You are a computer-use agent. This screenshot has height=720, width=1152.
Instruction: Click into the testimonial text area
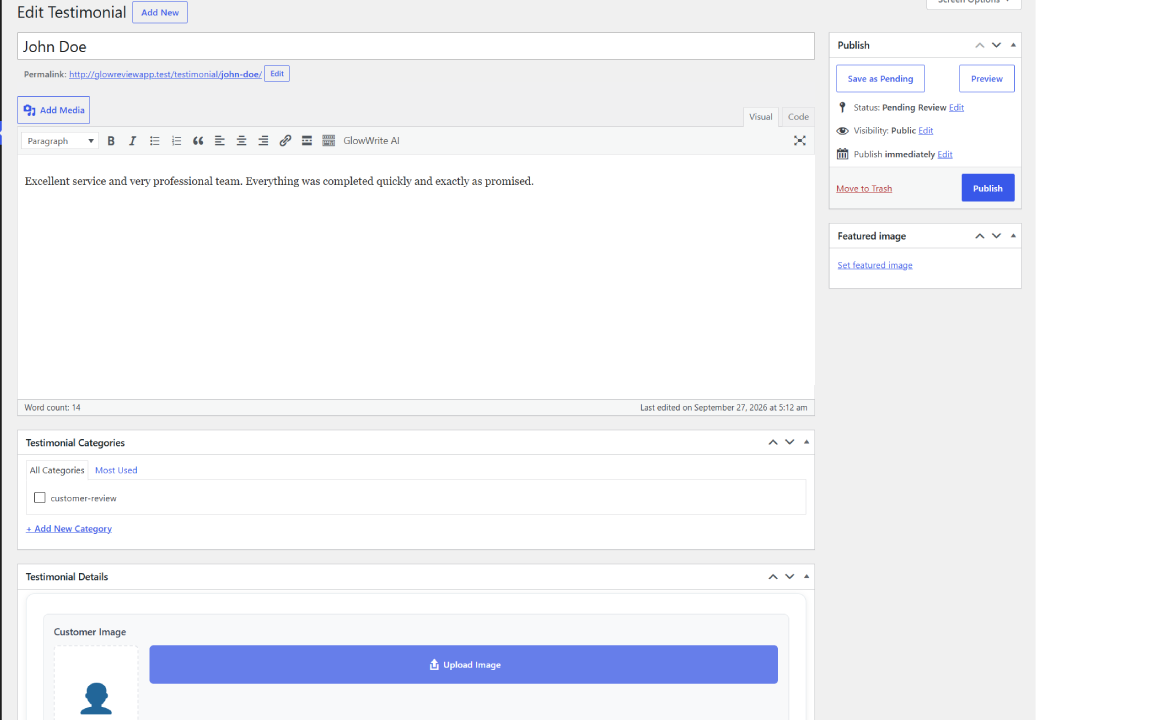tap(416, 277)
